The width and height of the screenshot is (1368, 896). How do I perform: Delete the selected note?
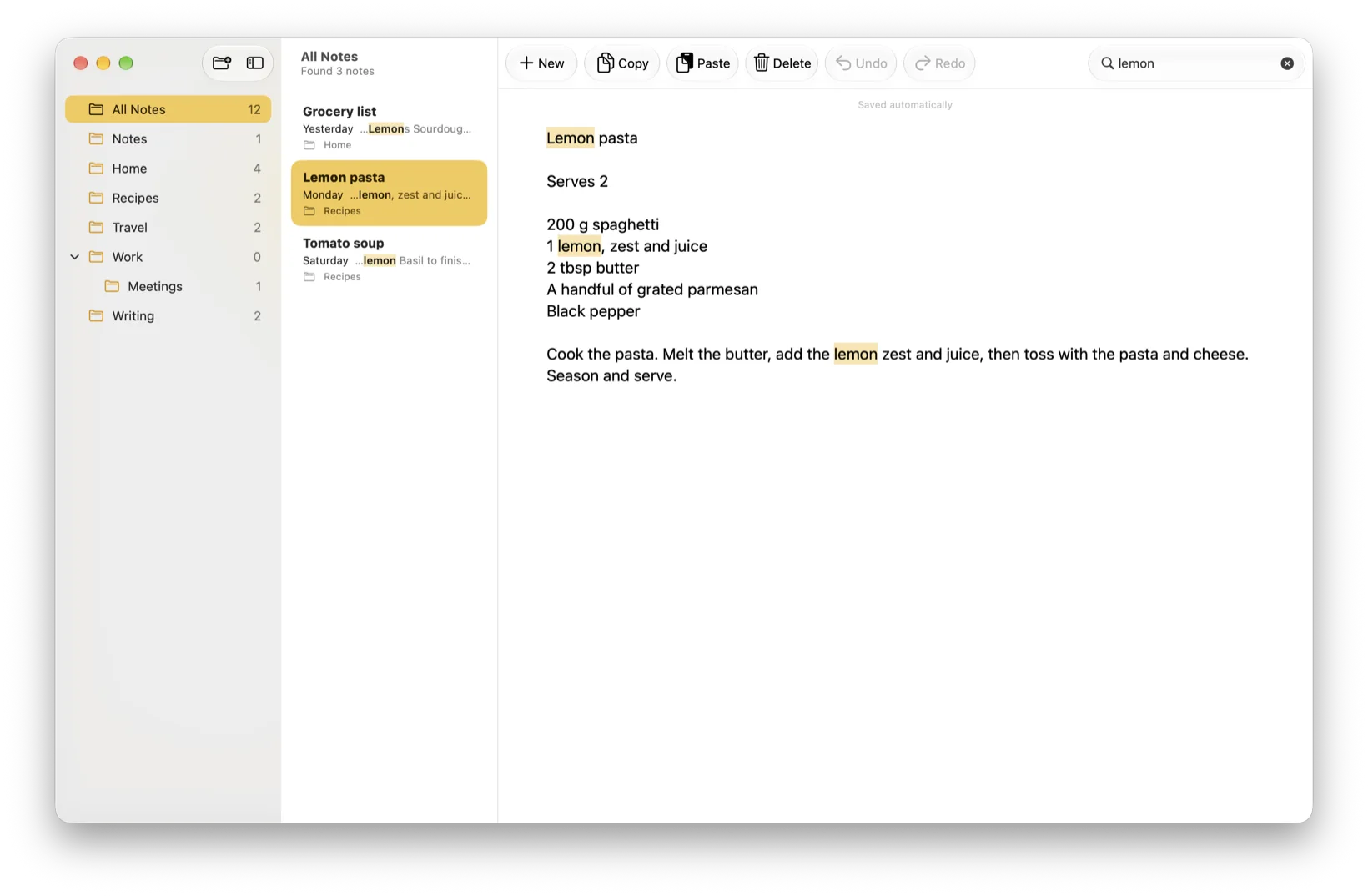coord(782,63)
